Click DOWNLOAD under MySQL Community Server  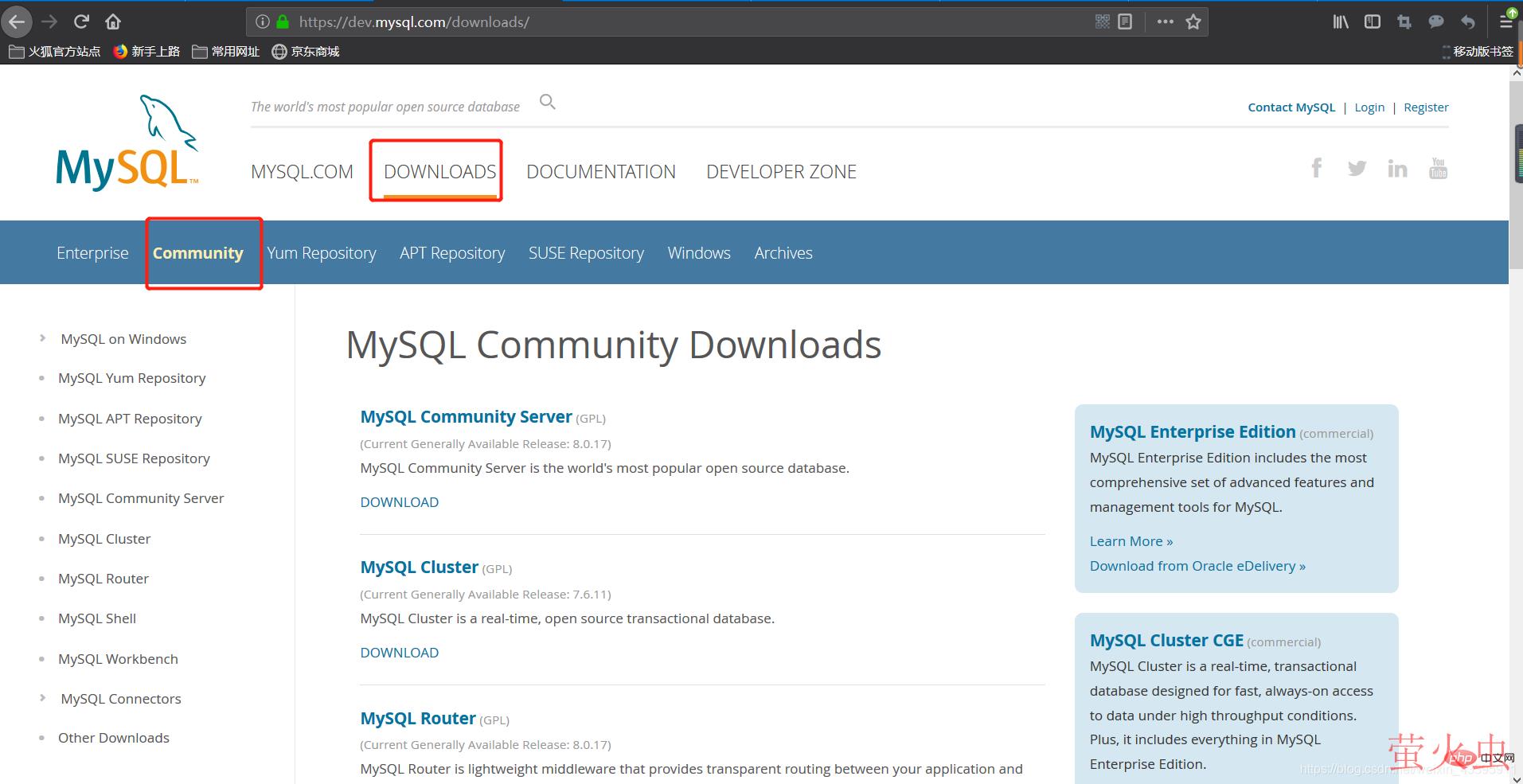click(x=399, y=502)
